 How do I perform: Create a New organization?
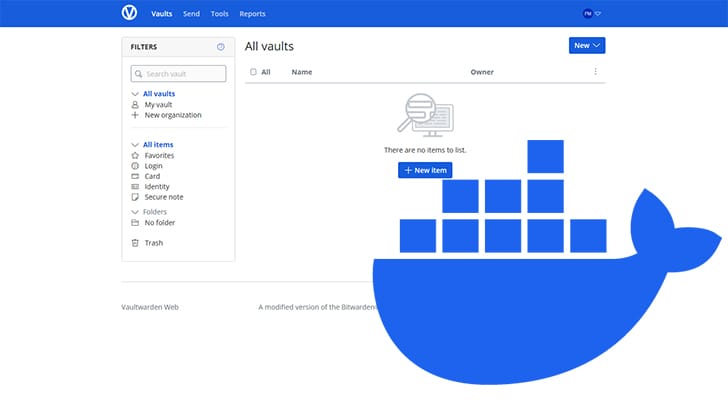(173, 115)
